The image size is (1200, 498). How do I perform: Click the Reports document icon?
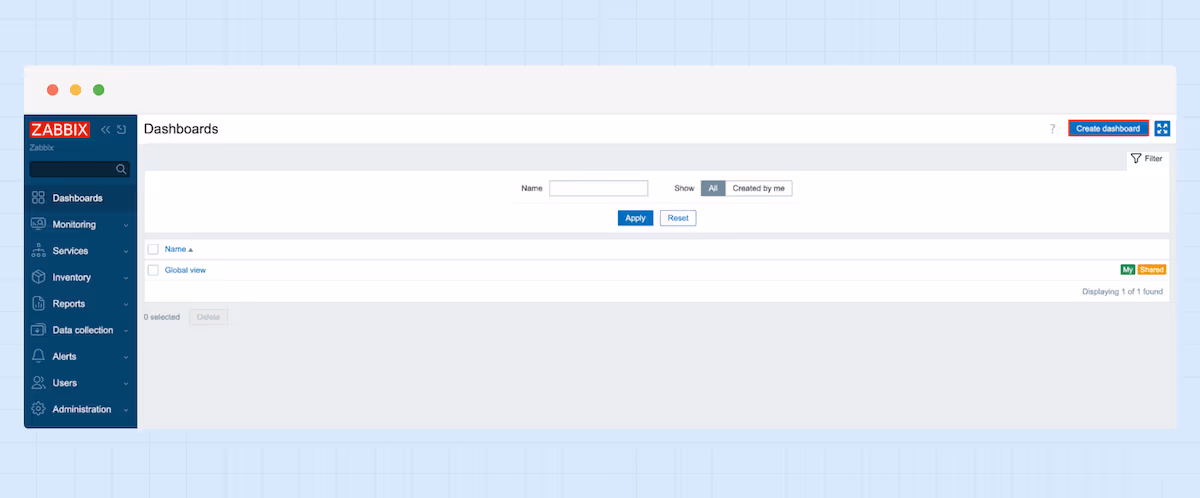click(x=38, y=303)
